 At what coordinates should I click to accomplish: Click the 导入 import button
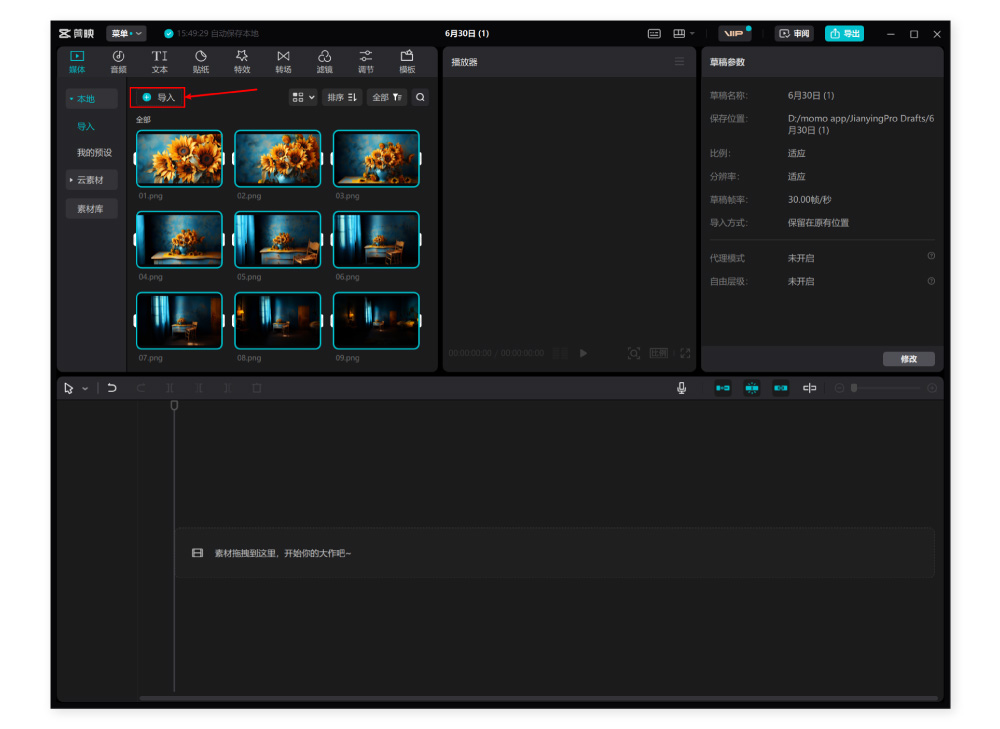158,98
